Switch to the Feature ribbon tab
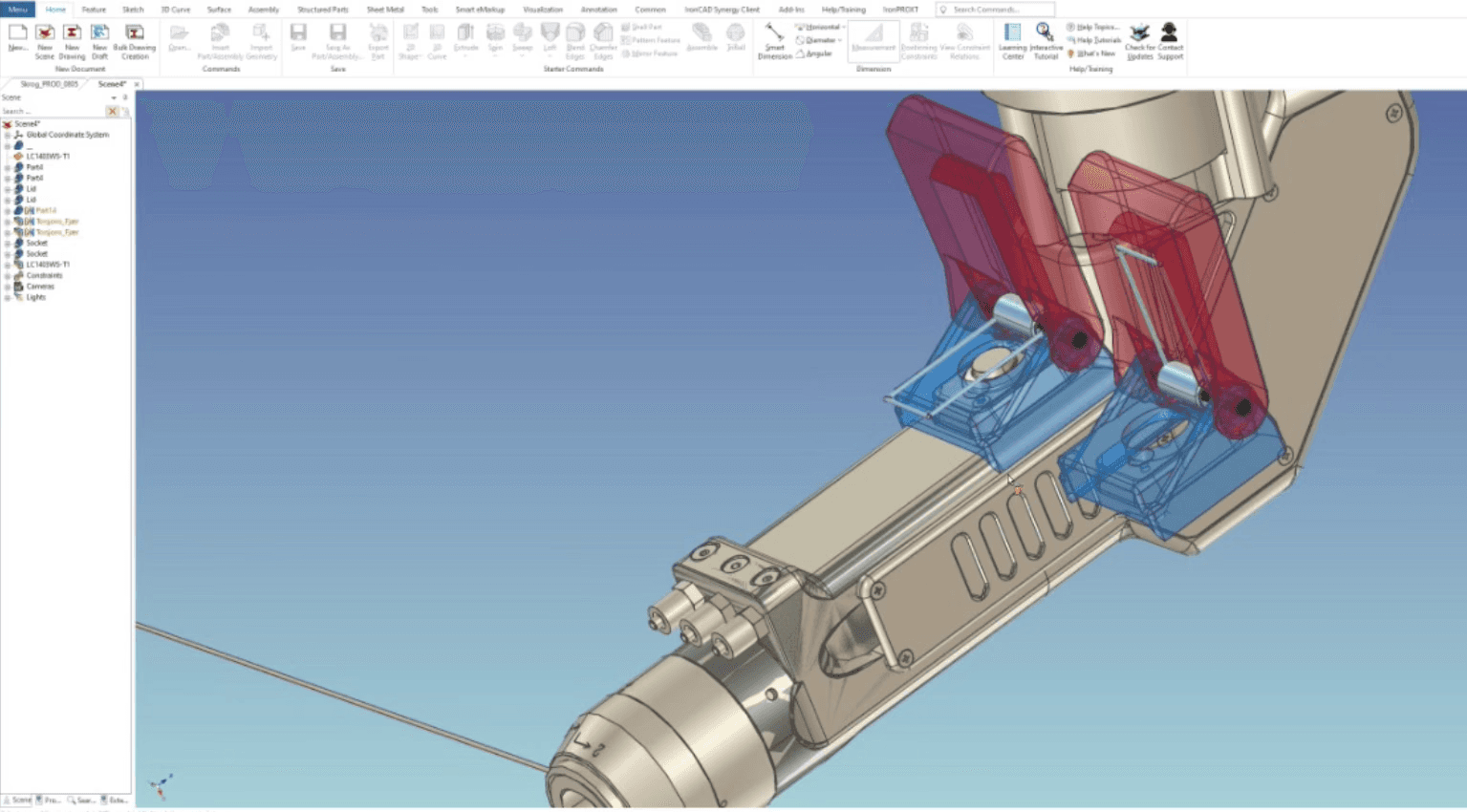The height and width of the screenshot is (812, 1467). pos(94,10)
